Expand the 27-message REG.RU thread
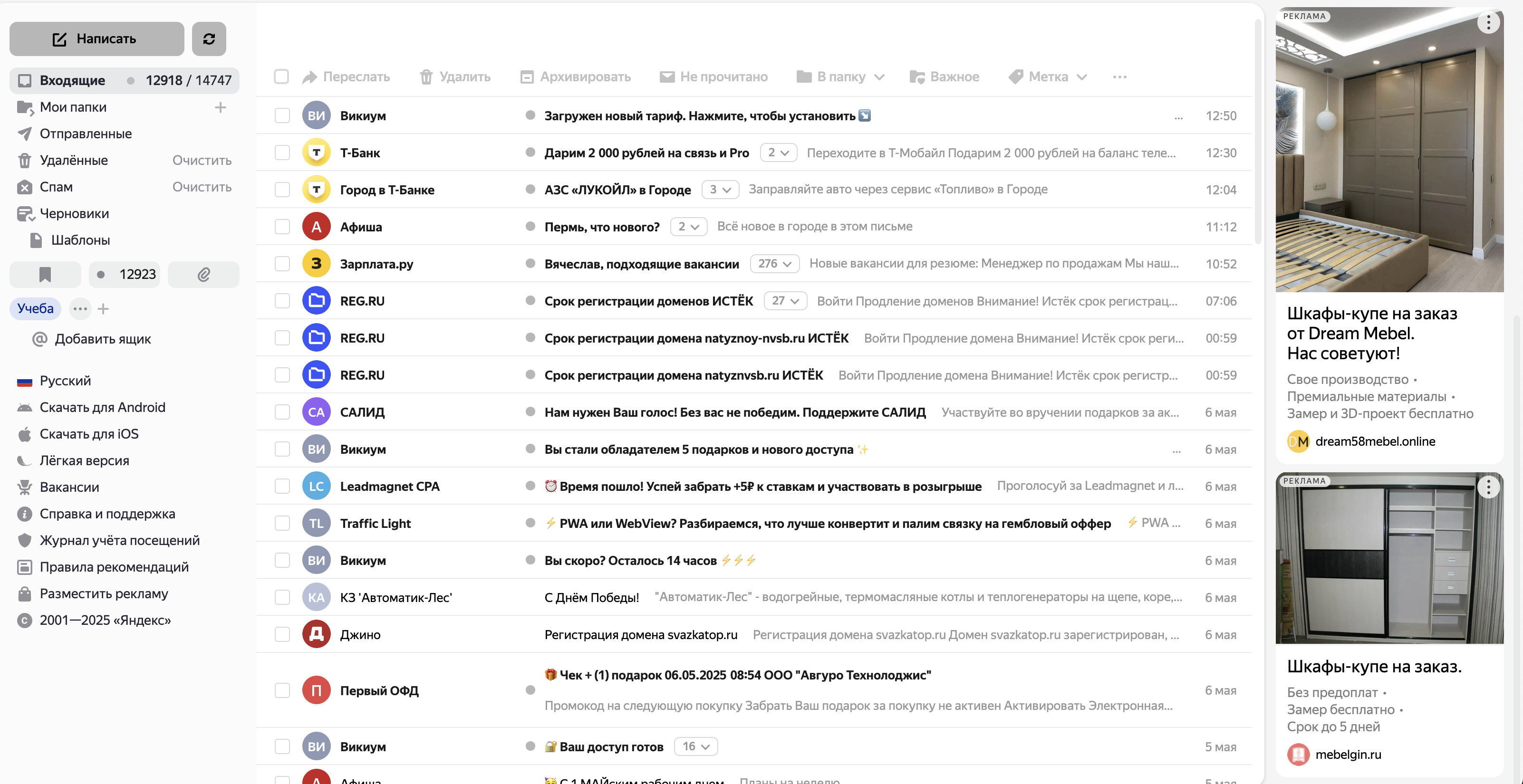 (785, 301)
